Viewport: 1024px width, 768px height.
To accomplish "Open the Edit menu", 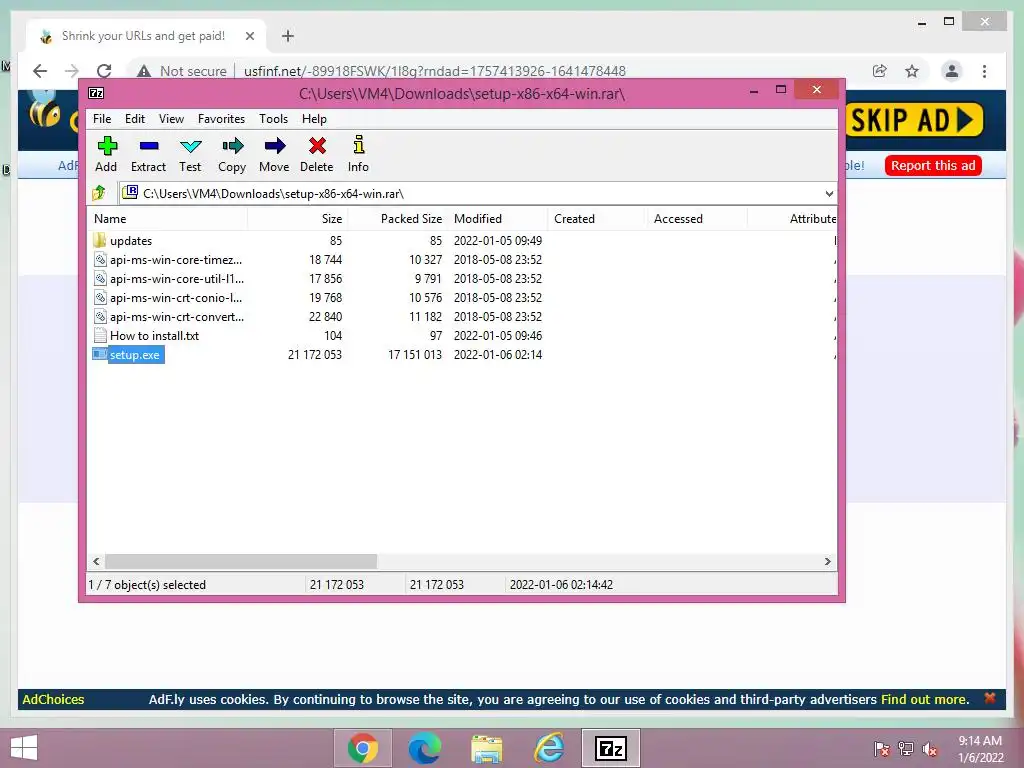I will point(135,119).
